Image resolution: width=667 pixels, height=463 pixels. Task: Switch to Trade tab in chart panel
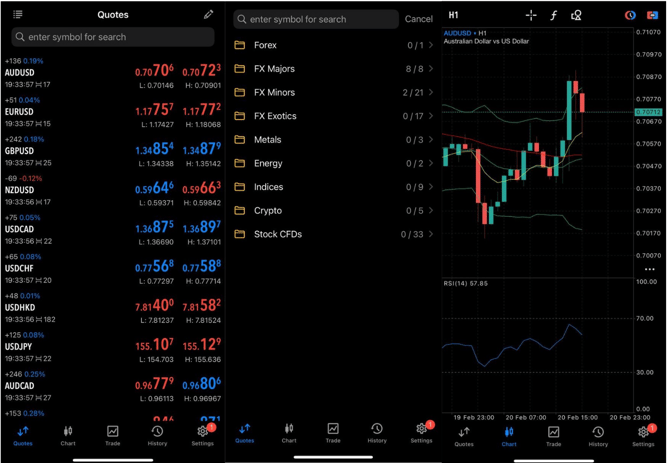[553, 435]
